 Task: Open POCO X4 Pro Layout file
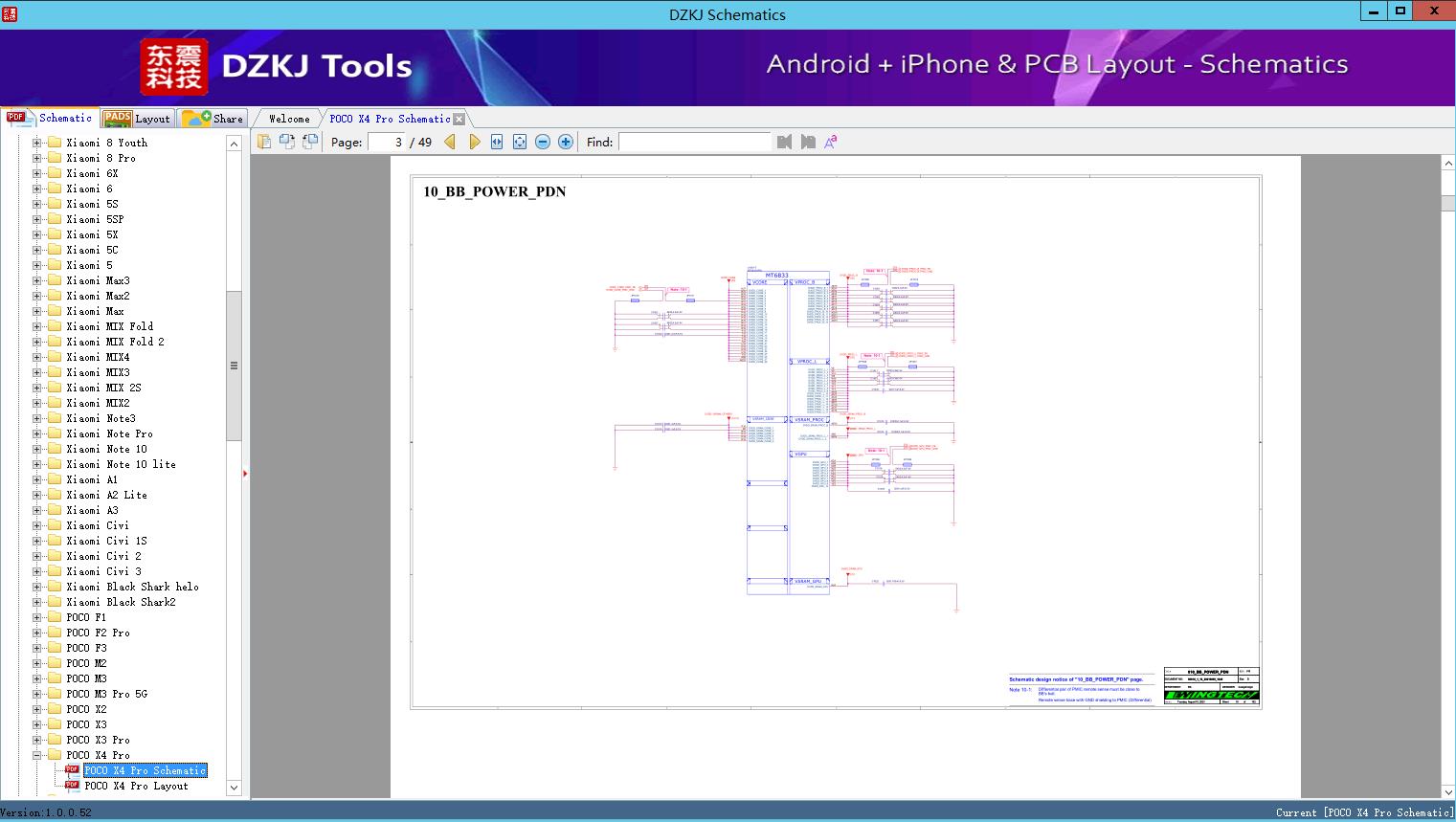coord(136,786)
